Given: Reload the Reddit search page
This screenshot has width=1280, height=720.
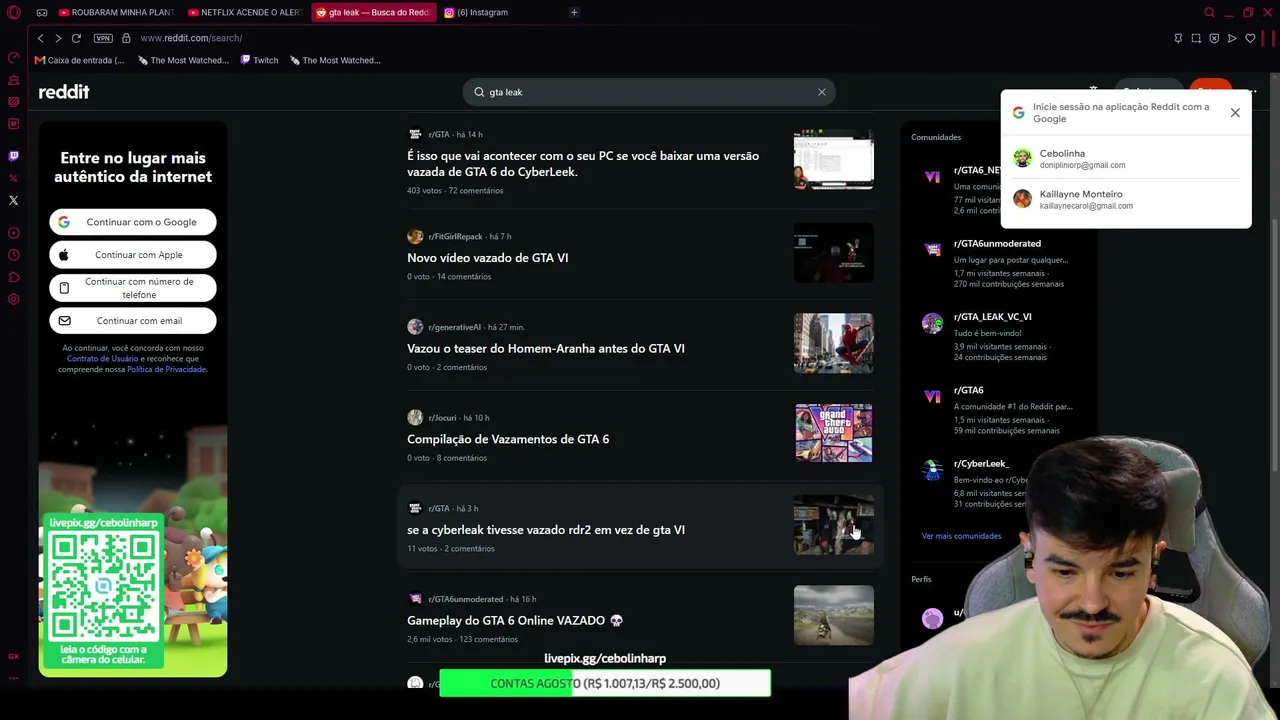Looking at the screenshot, I should [x=76, y=38].
